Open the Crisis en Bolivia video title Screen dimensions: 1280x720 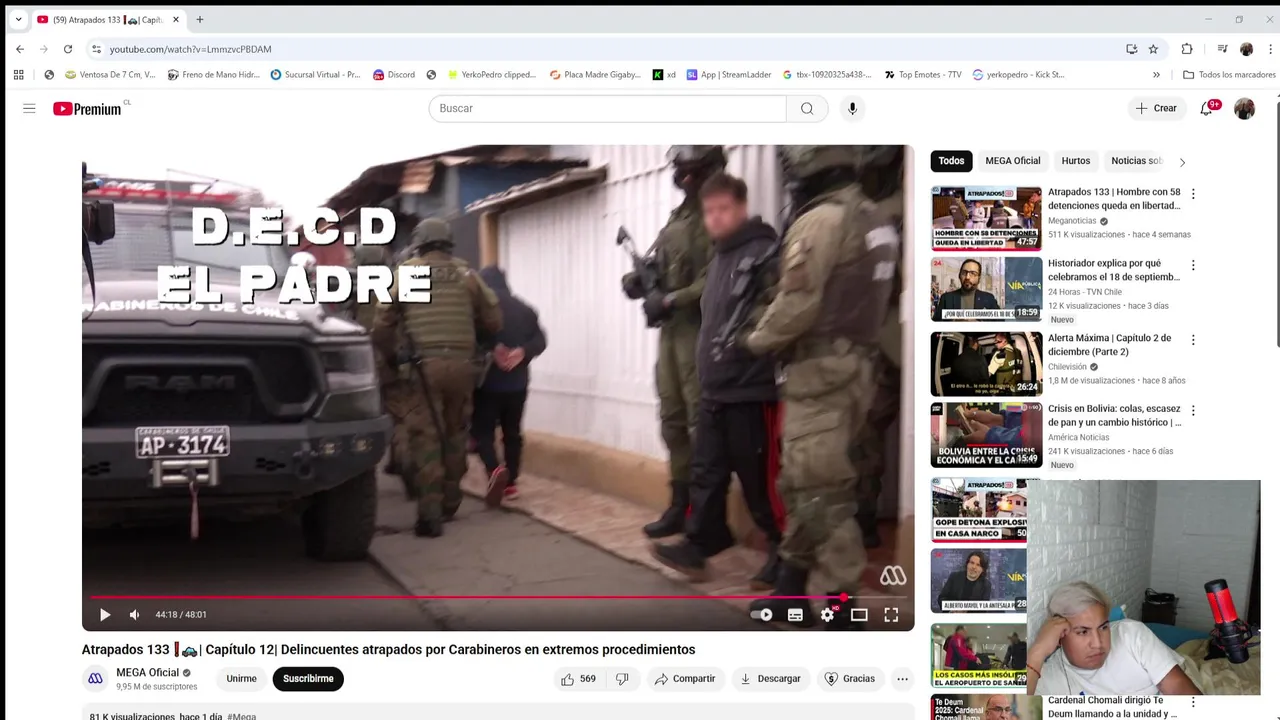tap(1114, 416)
